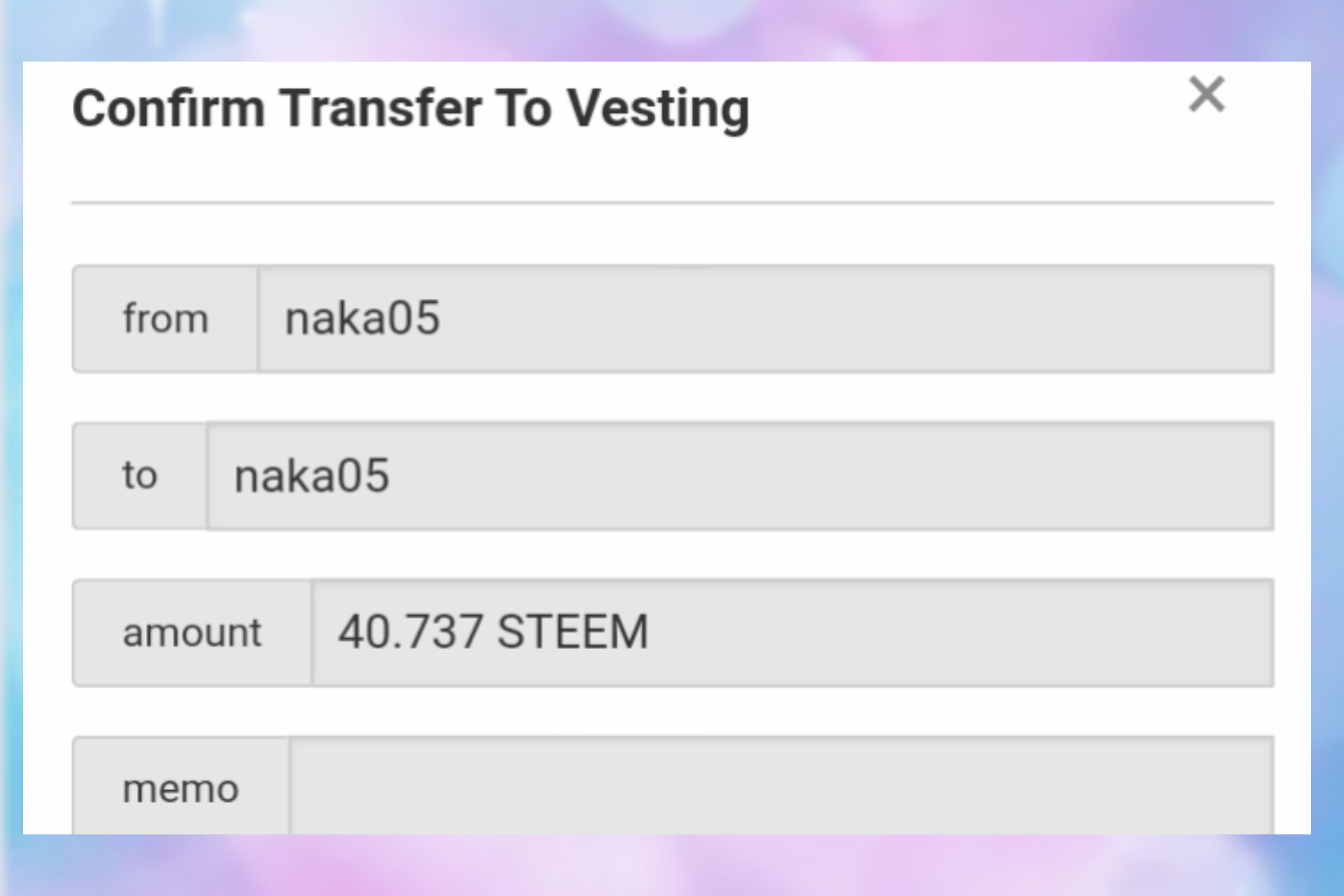Close the Confirm Transfer To Vesting dialog
This screenshot has height=896, width=1344.
[x=1206, y=94]
